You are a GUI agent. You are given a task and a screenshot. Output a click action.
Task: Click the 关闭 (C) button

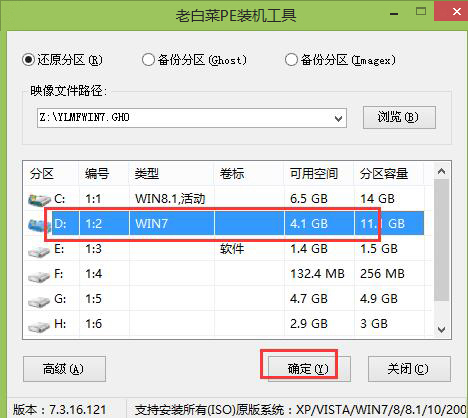pyautogui.click(x=409, y=369)
